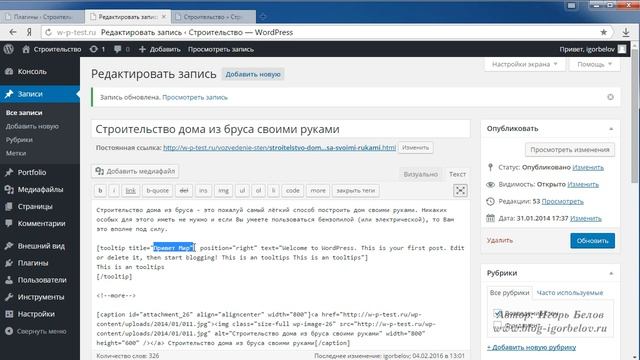This screenshot has width=640, height=360.
Task: Switch editor to Текст tab
Action: (457, 174)
